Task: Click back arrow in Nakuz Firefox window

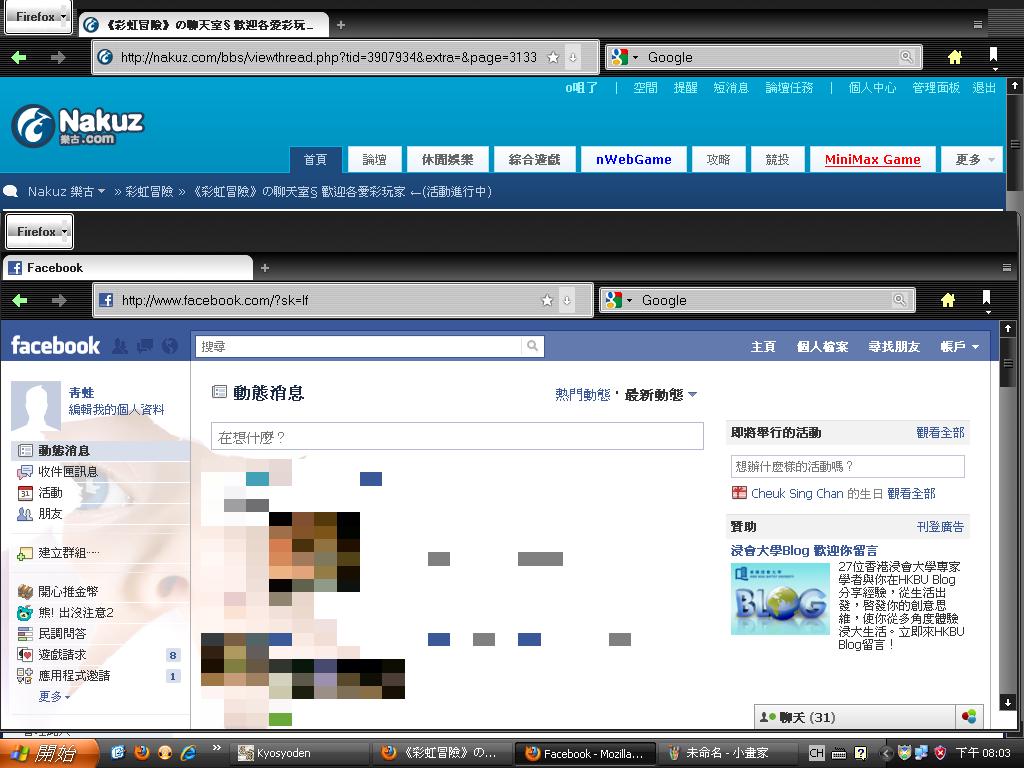Action: 19,57
